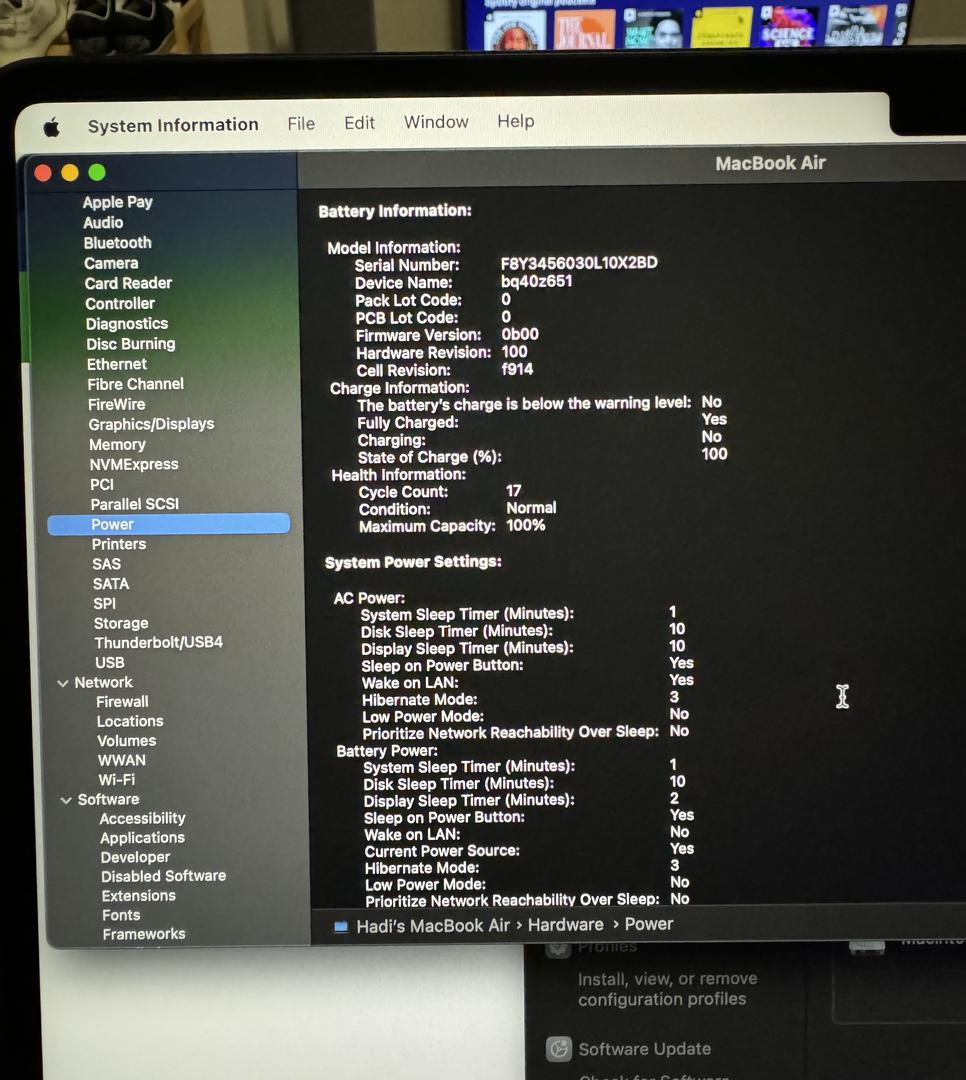Click Hadi's MacBook Air in path bar
Screen dimensions: 966x1080
pos(433,926)
